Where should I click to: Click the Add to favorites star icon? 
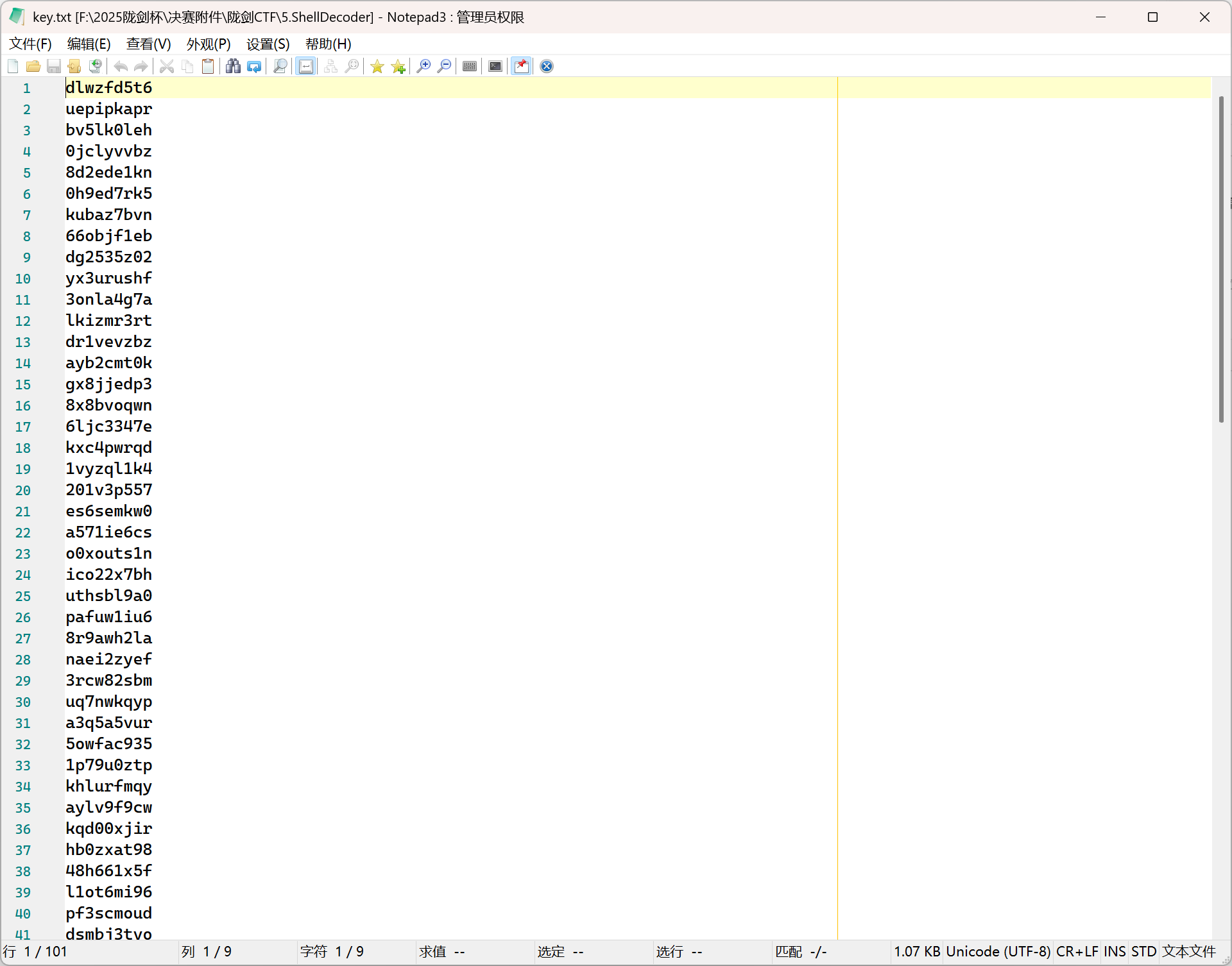point(398,66)
